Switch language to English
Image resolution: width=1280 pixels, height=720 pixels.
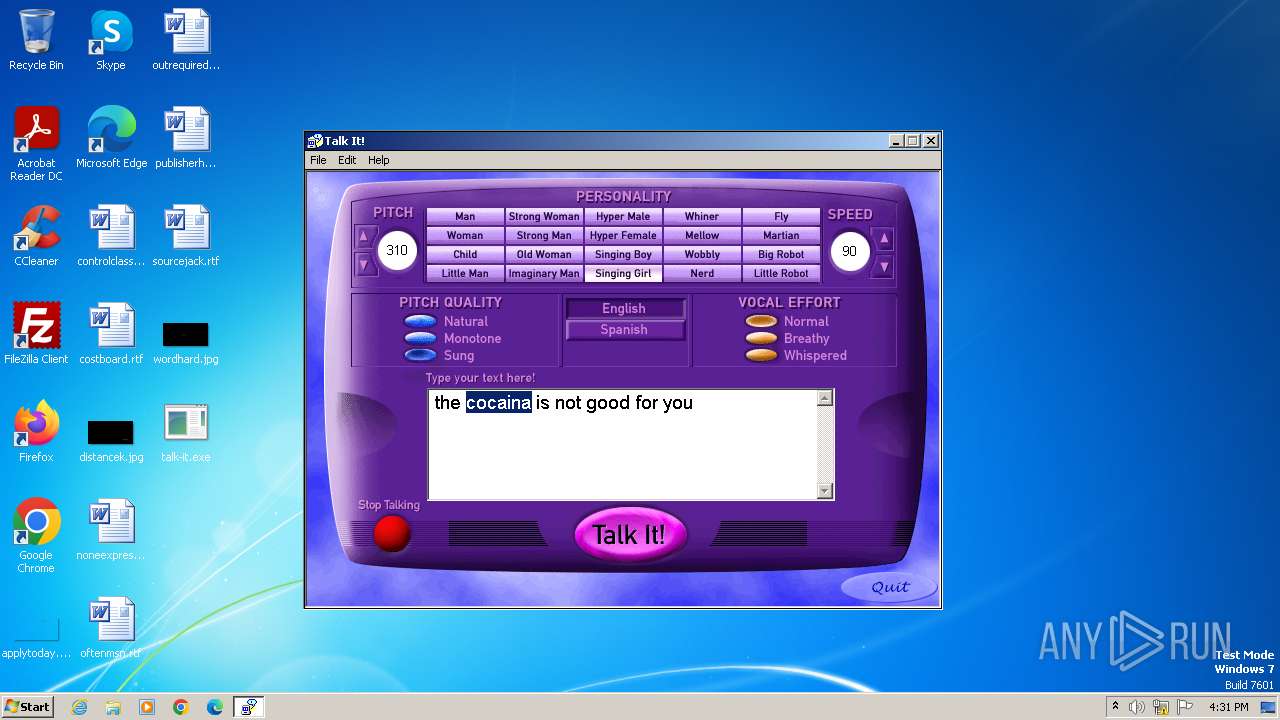[x=624, y=309]
